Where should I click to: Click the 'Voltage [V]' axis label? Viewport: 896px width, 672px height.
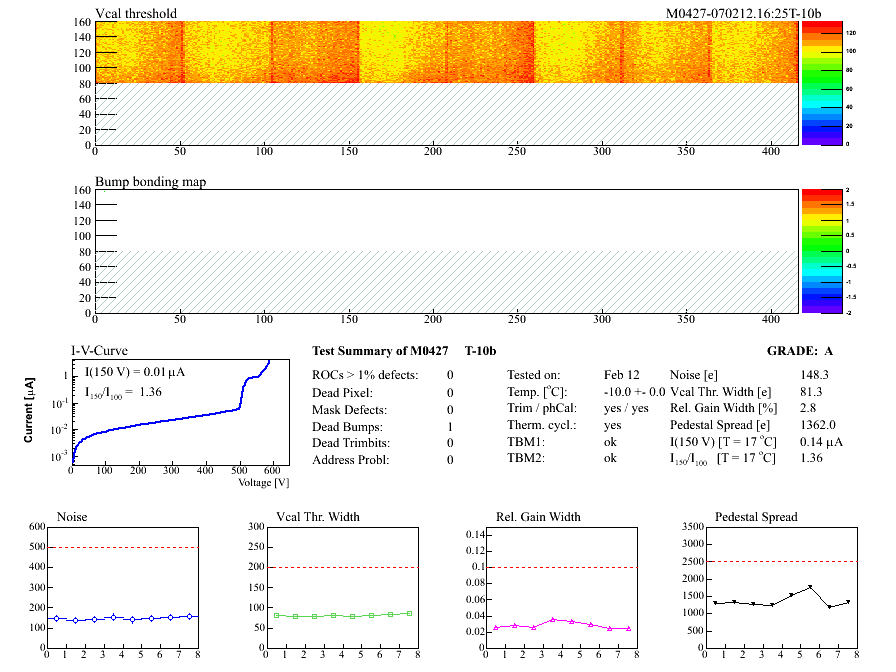pyautogui.click(x=263, y=482)
